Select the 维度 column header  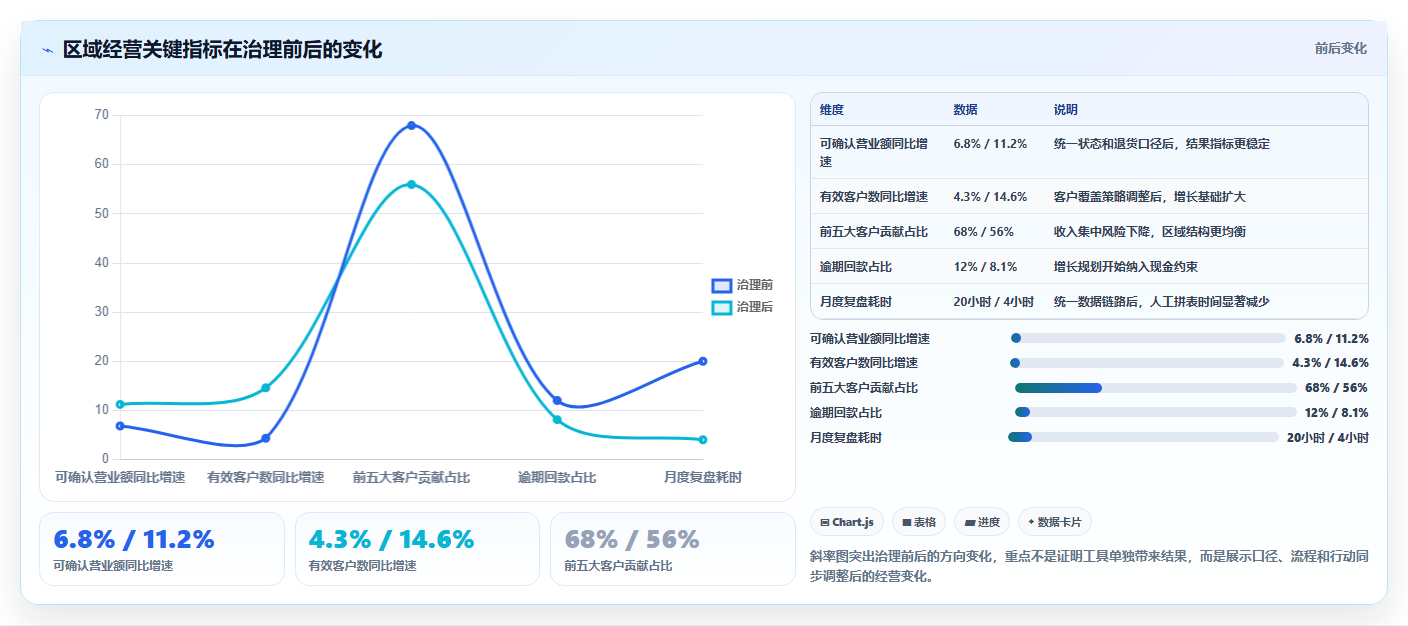pyautogui.click(x=832, y=110)
